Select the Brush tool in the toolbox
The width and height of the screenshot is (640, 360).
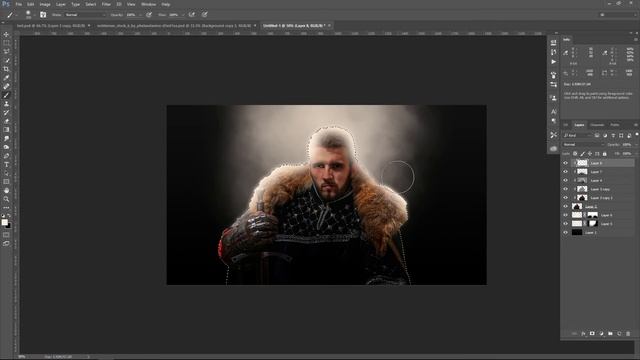(x=6, y=95)
